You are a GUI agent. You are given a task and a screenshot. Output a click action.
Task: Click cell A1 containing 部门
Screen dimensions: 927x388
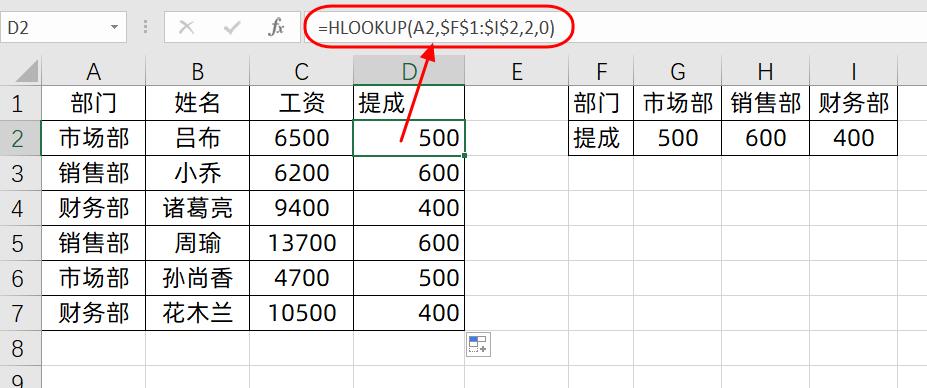tap(93, 104)
